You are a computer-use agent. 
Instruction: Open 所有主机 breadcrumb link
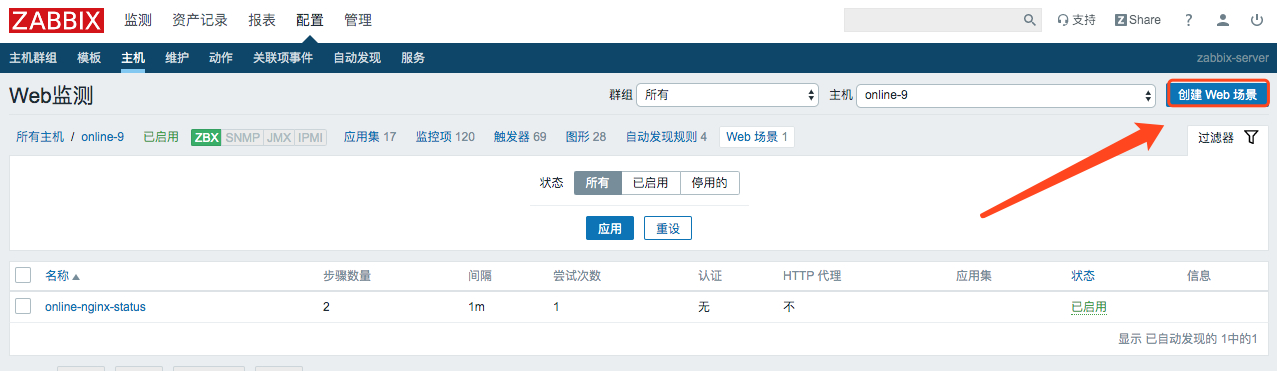[40, 137]
